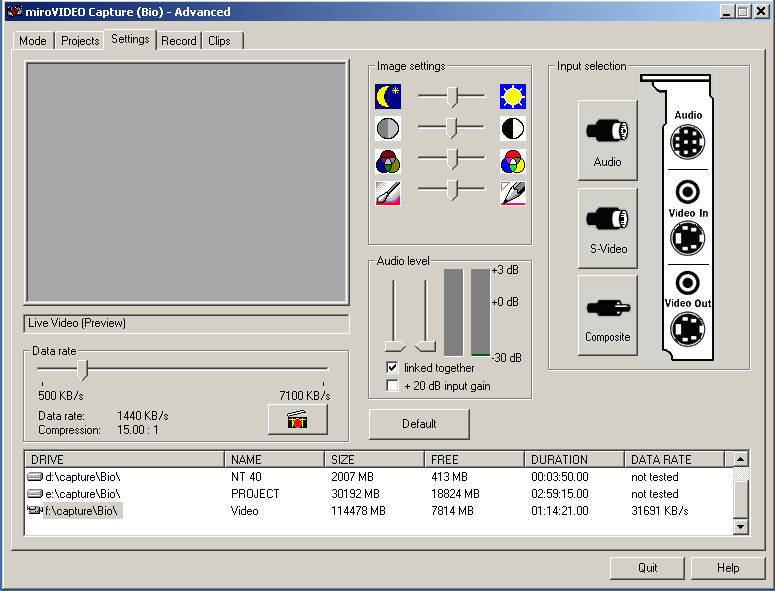
Task: Open the Clips tab
Action: [219, 41]
